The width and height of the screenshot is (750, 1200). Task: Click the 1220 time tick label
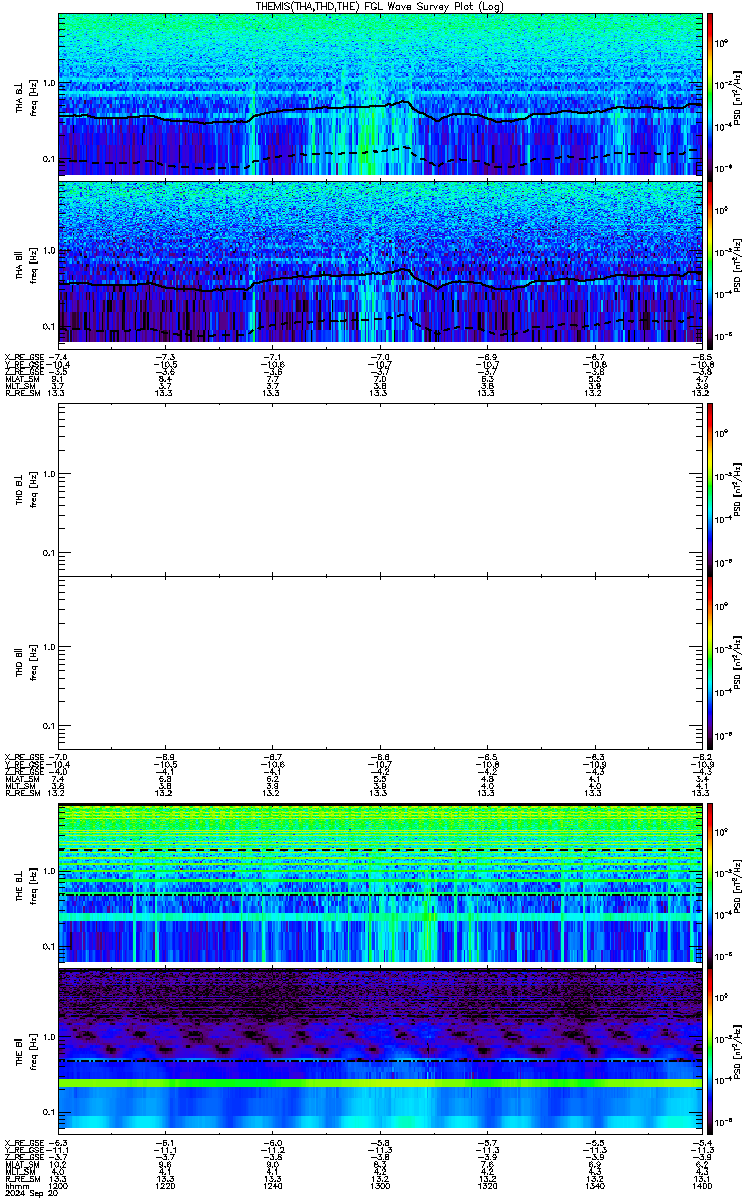pos(166,1186)
